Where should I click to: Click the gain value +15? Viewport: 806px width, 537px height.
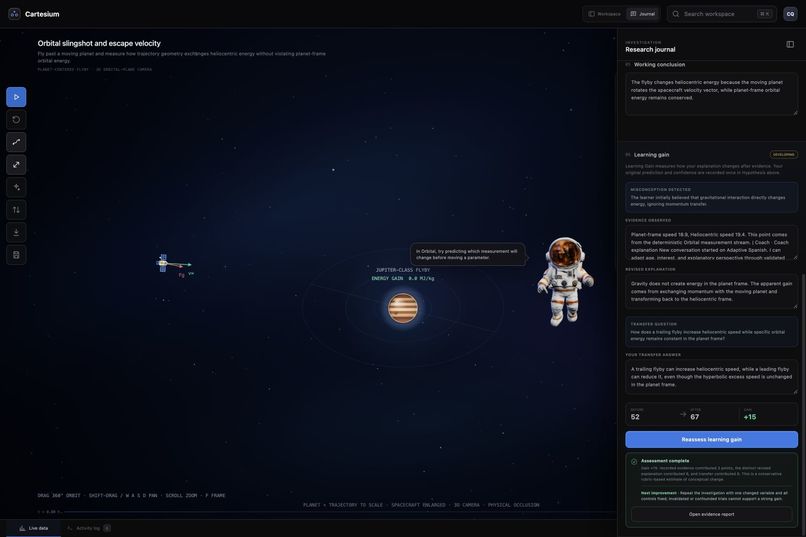coord(749,417)
